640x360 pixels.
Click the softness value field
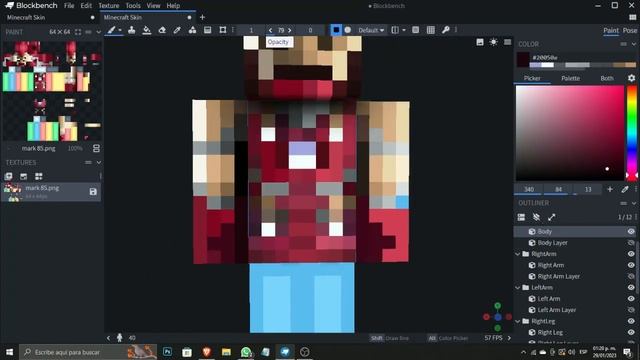coord(310,30)
